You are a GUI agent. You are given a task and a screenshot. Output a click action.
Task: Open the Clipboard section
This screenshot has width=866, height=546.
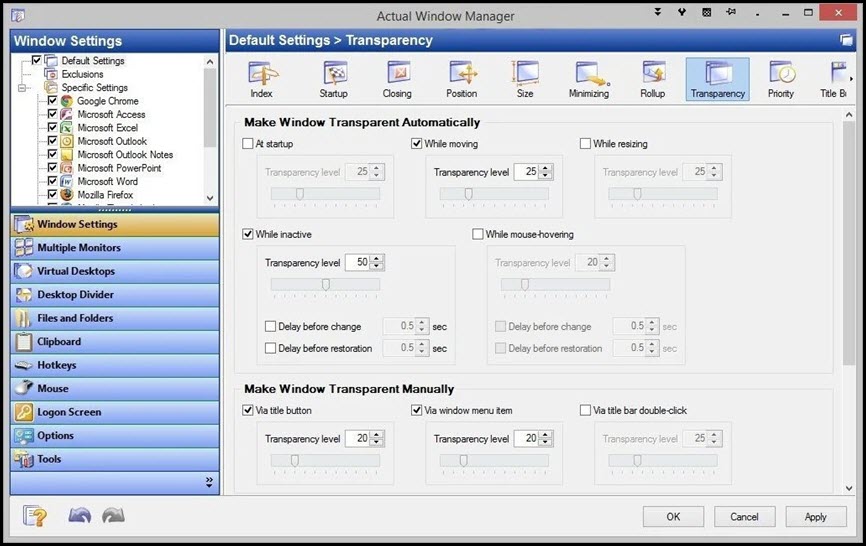(114, 342)
